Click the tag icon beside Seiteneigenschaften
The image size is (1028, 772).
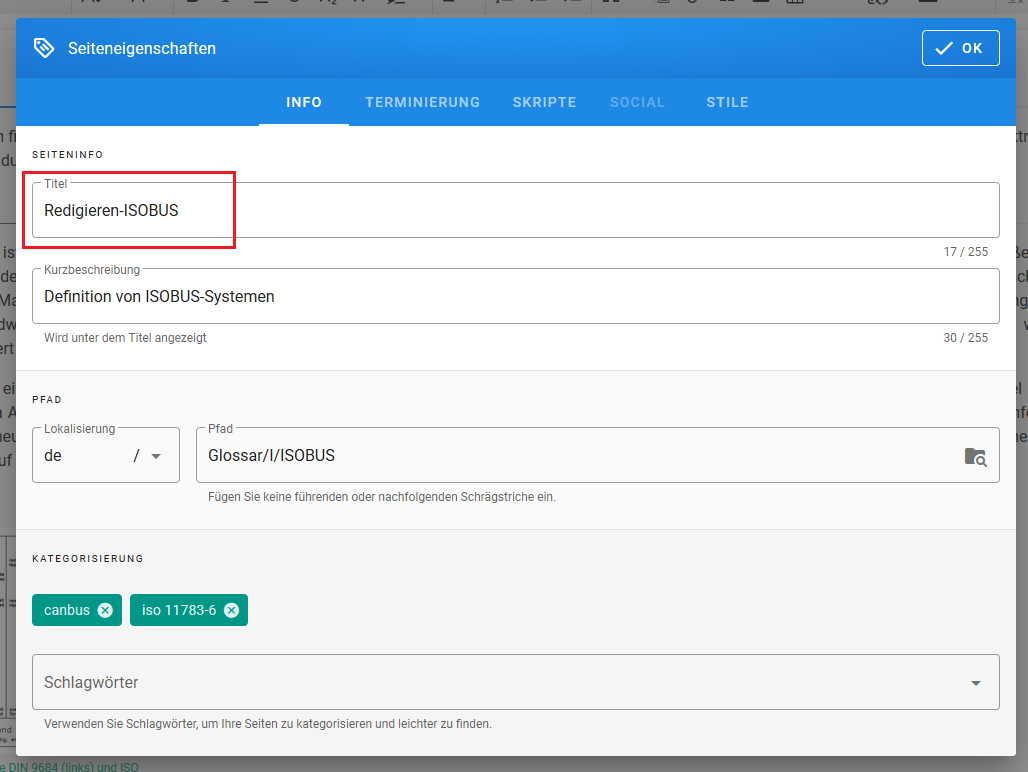pyautogui.click(x=43, y=48)
